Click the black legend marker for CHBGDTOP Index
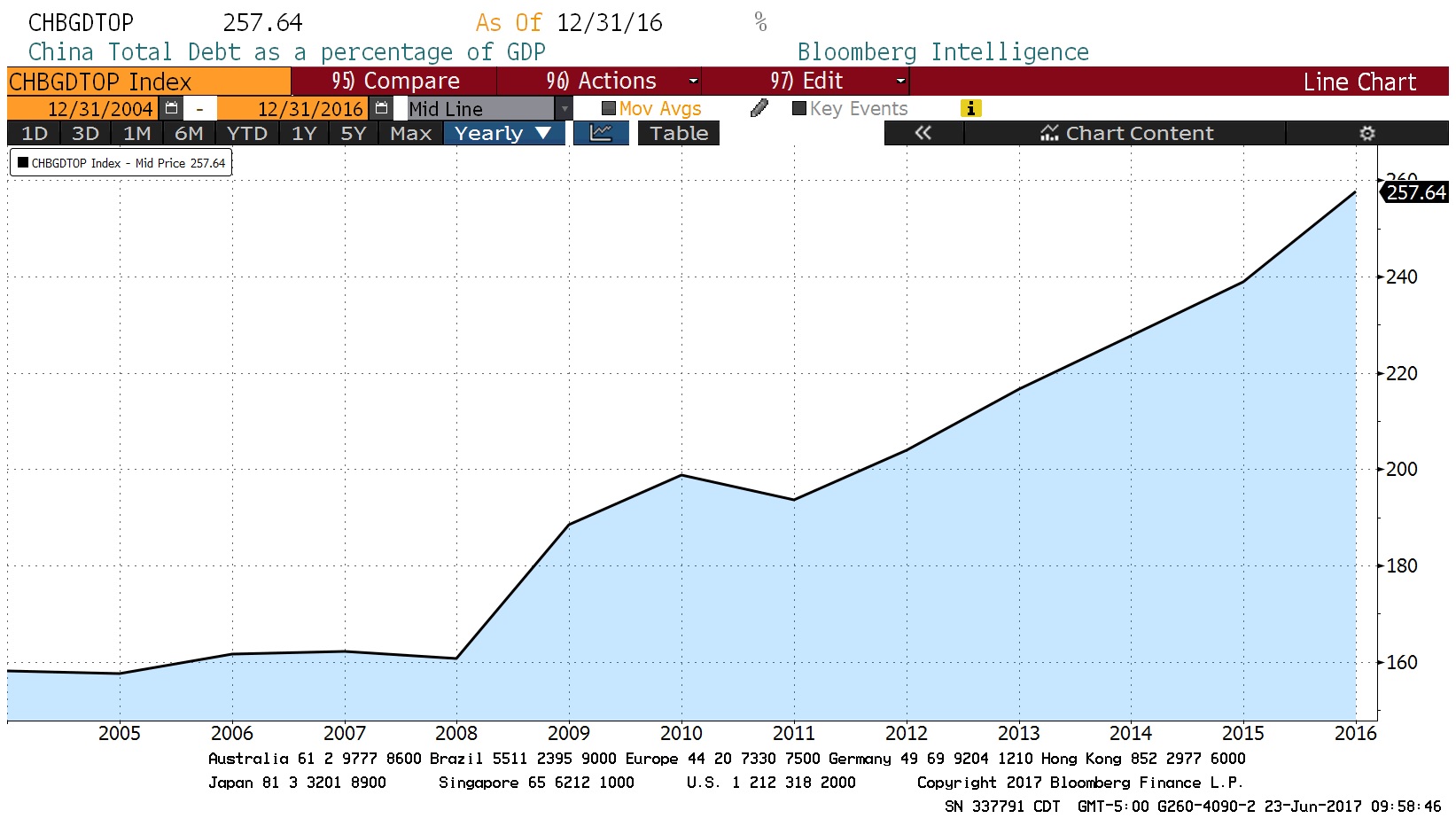The width and height of the screenshot is (1456, 834). (23, 163)
